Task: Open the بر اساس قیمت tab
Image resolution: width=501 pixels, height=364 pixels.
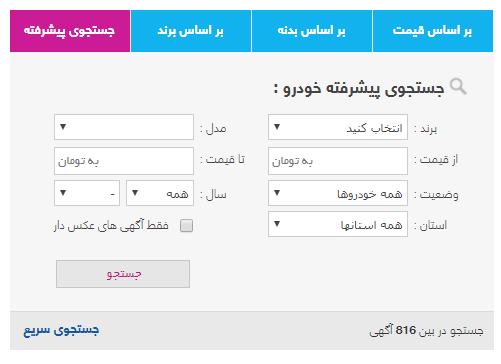Action: pyautogui.click(x=433, y=31)
